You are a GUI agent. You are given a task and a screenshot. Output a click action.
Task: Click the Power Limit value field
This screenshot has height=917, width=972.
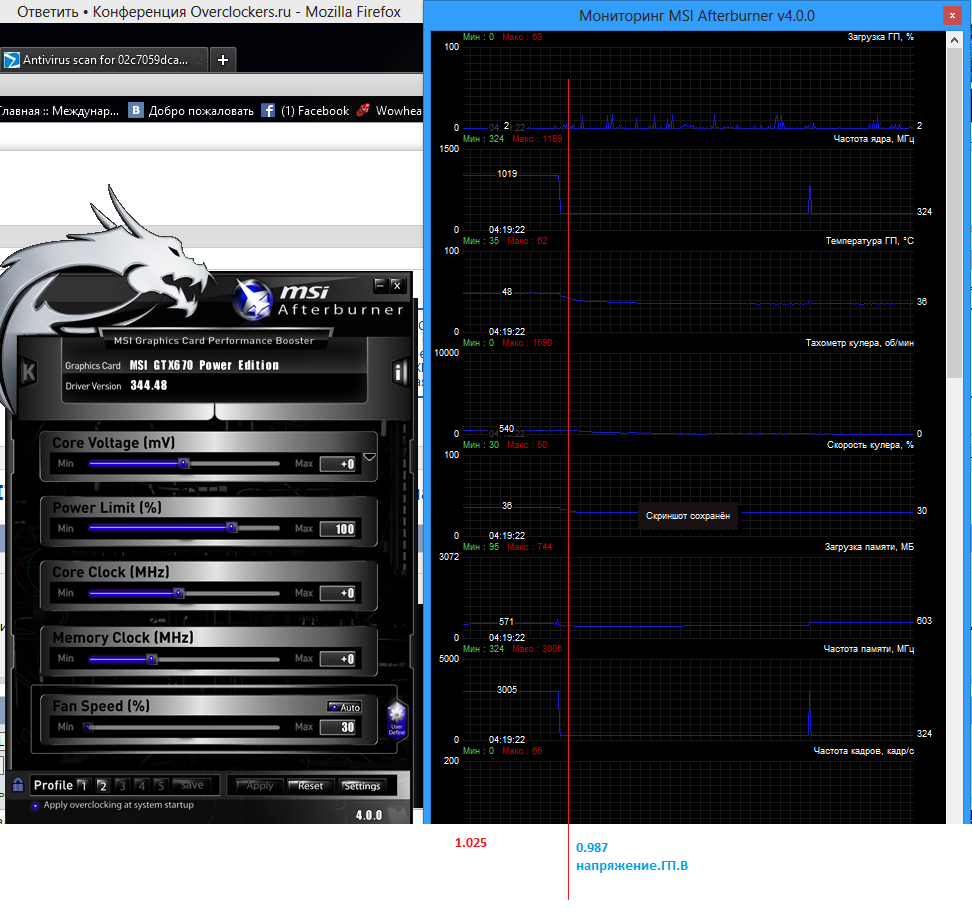tap(338, 529)
